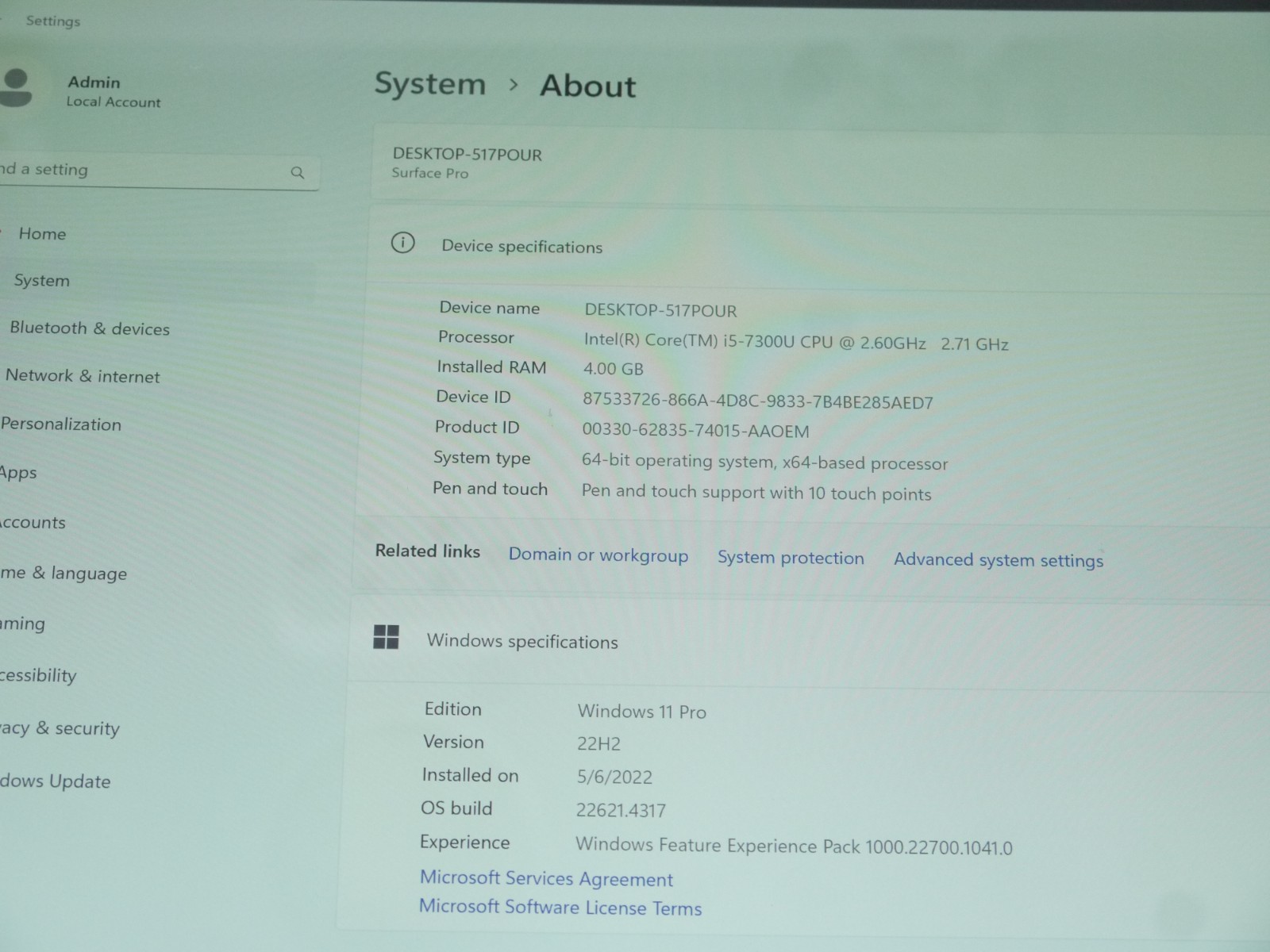This screenshot has height=952, width=1270.
Task: Click the About page title
Action: click(x=588, y=86)
